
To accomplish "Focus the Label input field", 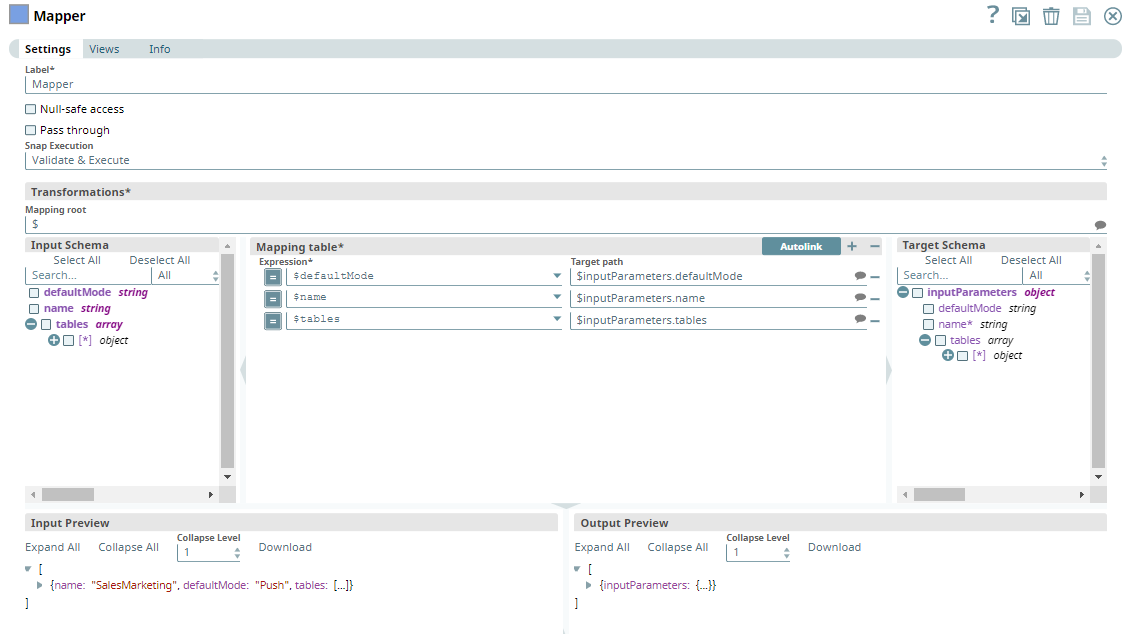I will click(566, 84).
